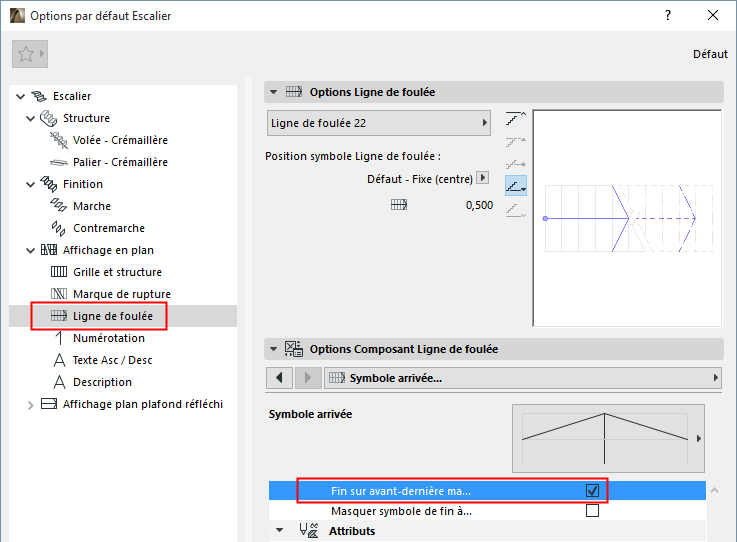Open the Symbole arrivée component dropdown
Viewport: 737px width, 542px height.
click(523, 377)
